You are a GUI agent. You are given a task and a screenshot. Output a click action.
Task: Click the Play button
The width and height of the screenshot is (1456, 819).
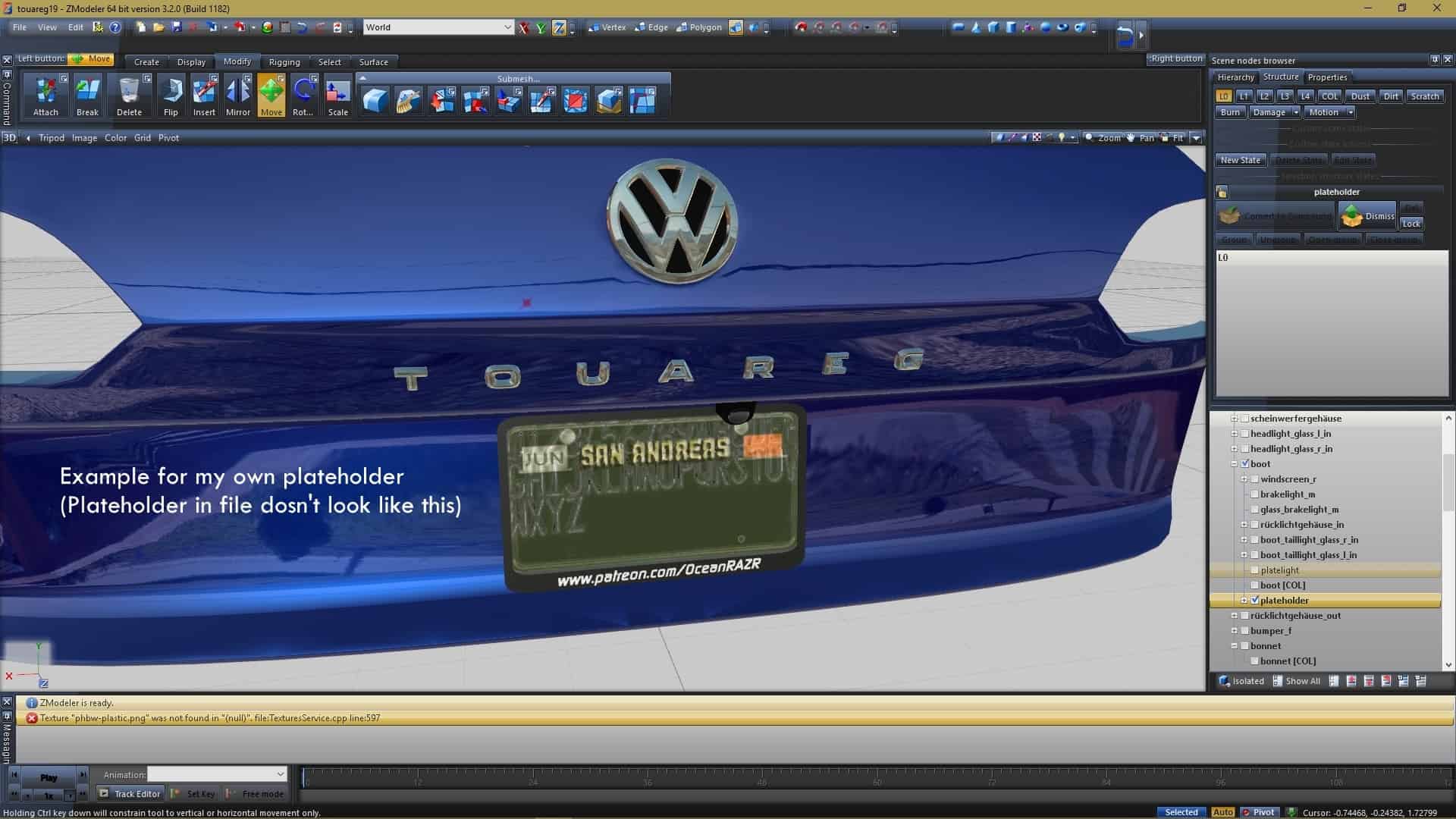(49, 777)
